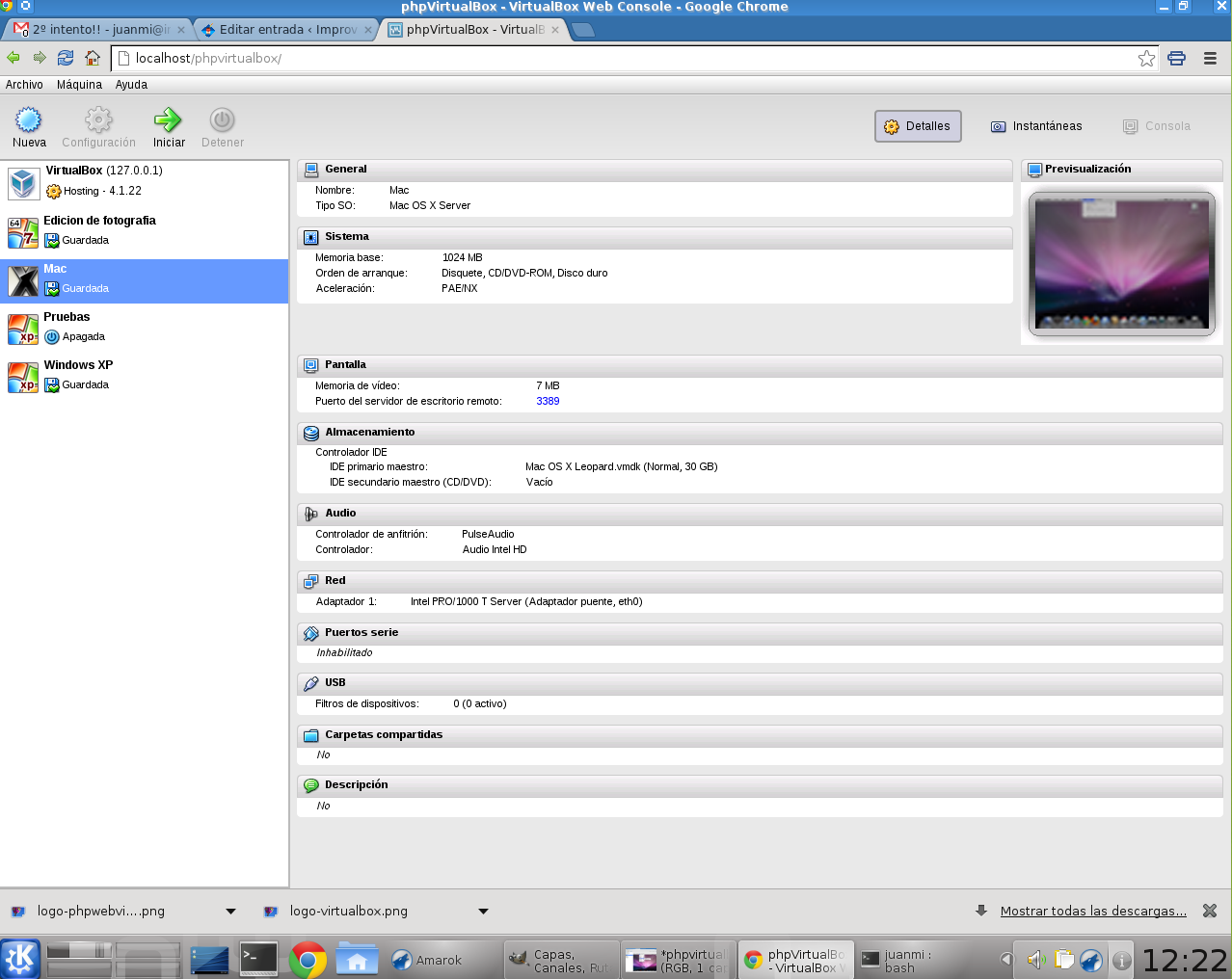
Task: Click the Descripción speech bubble icon
Action: point(311,785)
